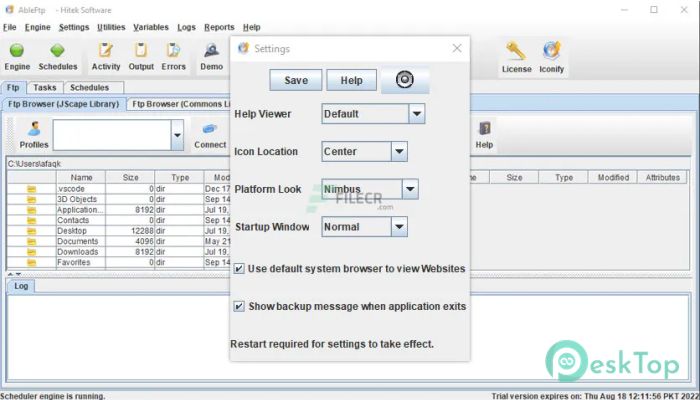Click the Desktop folder icon
This screenshot has width=700, height=400.
(31, 231)
